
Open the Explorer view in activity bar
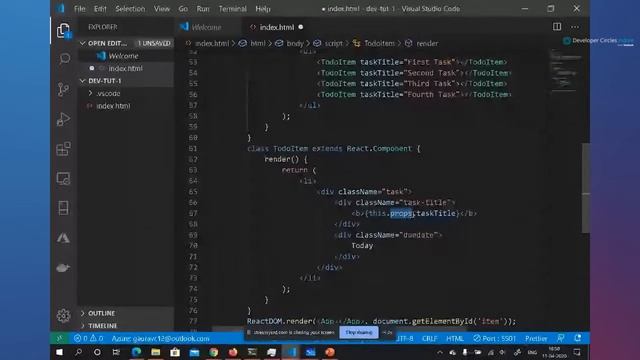[63, 31]
